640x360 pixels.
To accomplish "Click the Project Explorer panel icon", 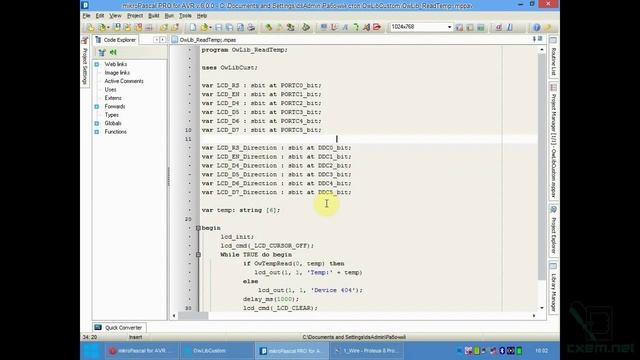I will [x=553, y=209].
